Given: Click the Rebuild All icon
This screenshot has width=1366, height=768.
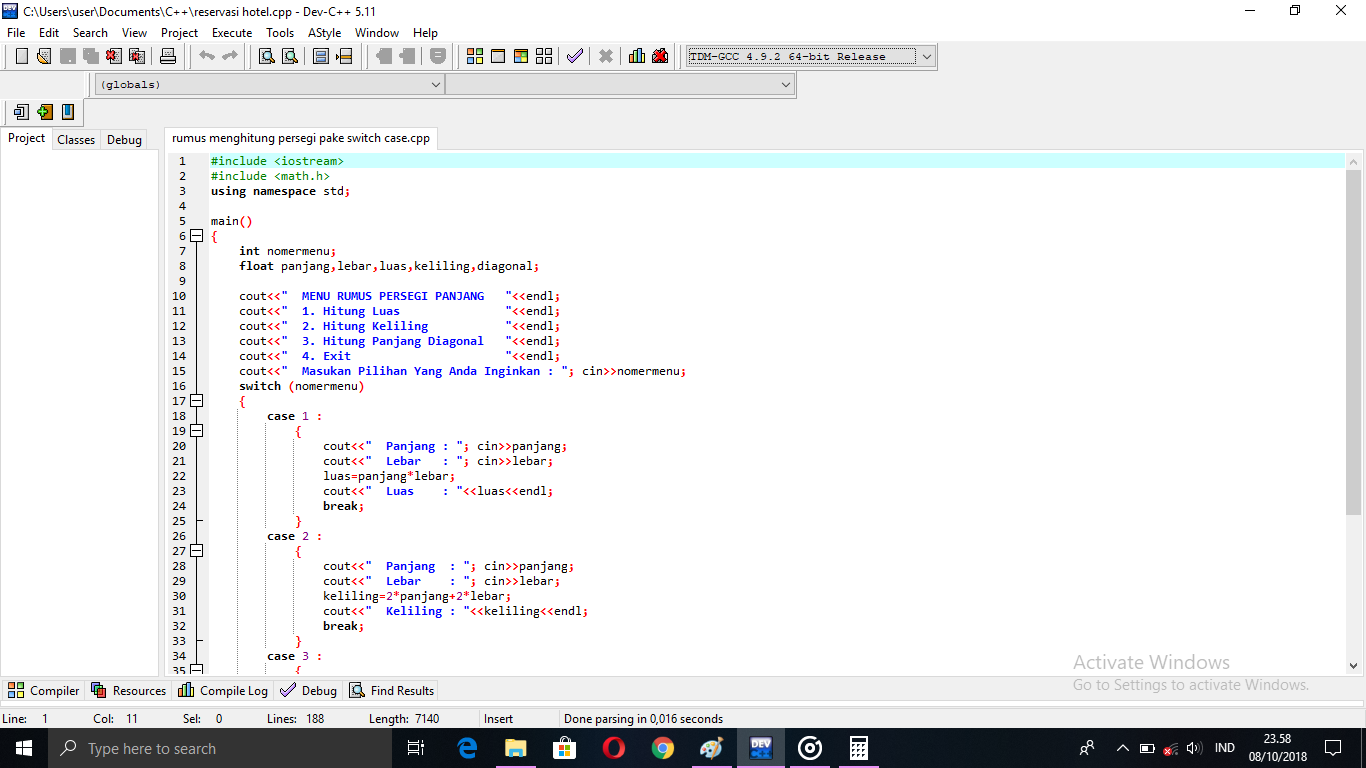Looking at the screenshot, I should point(543,56).
